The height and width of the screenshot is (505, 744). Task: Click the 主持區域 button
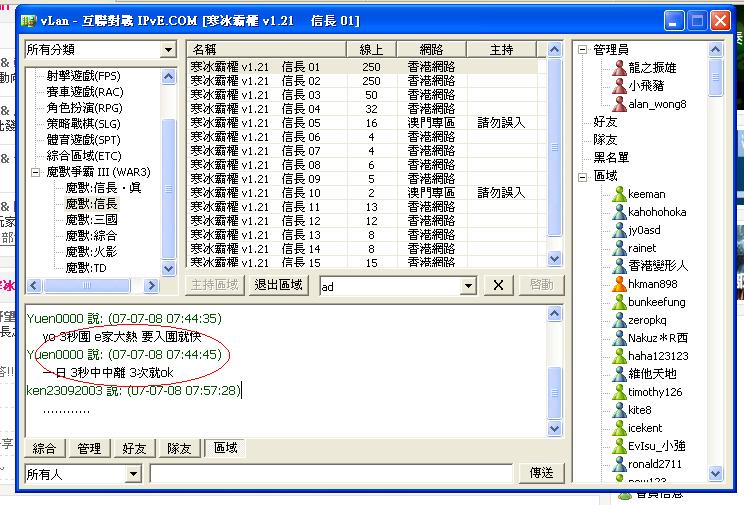pyautogui.click(x=214, y=285)
